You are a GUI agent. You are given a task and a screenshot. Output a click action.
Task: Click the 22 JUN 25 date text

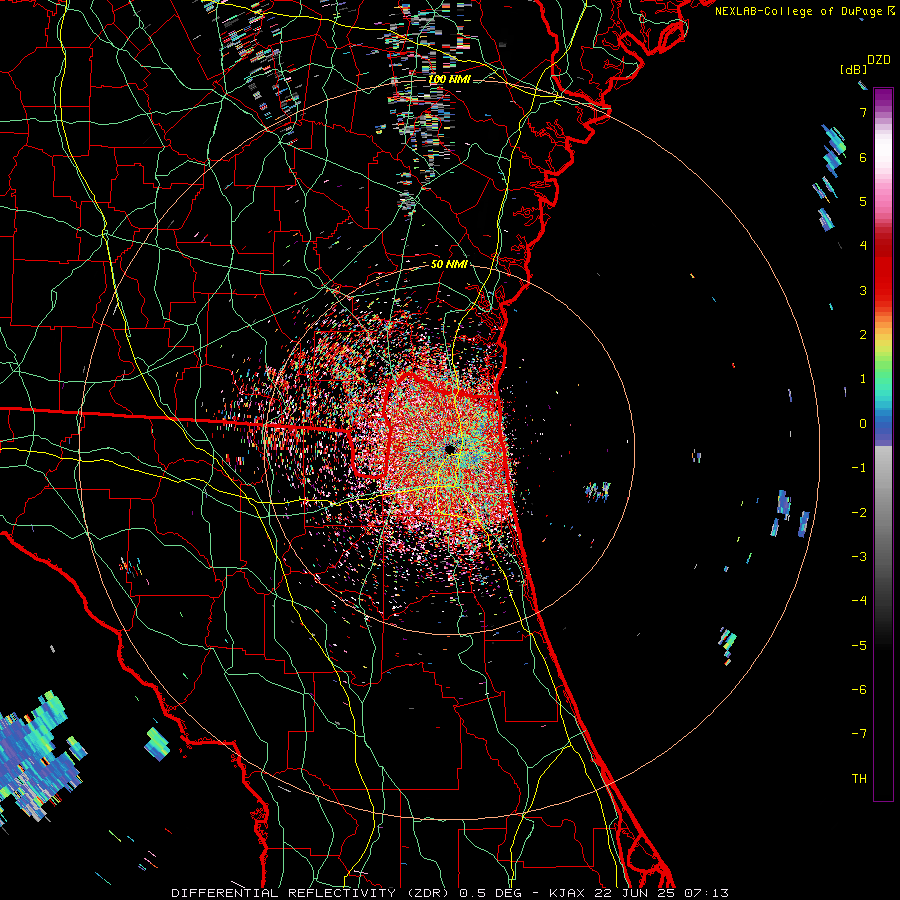[x=634, y=893]
